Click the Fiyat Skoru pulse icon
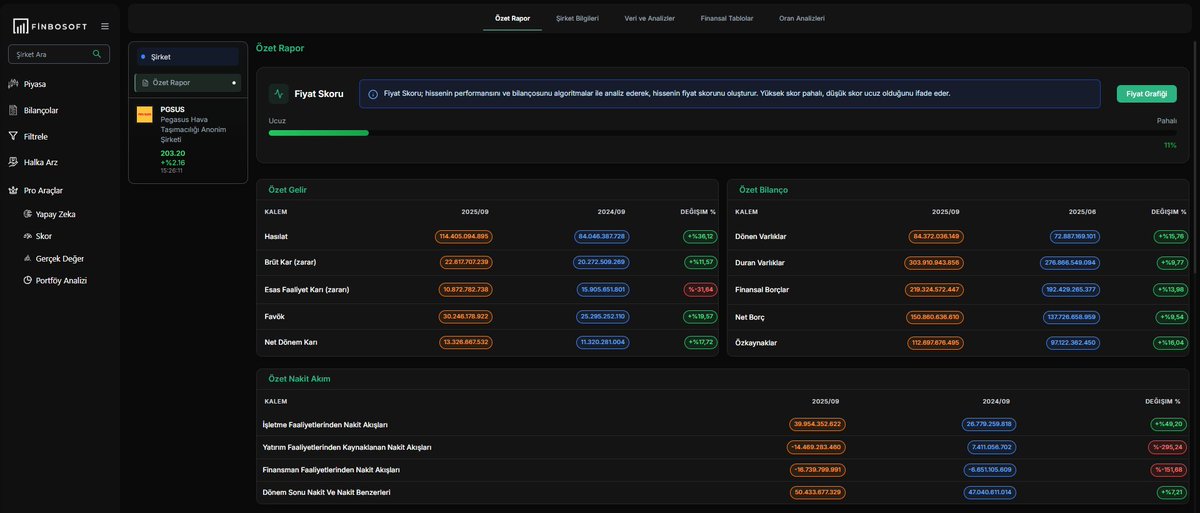Screen dimensions: 1200x513 [x=278, y=94]
